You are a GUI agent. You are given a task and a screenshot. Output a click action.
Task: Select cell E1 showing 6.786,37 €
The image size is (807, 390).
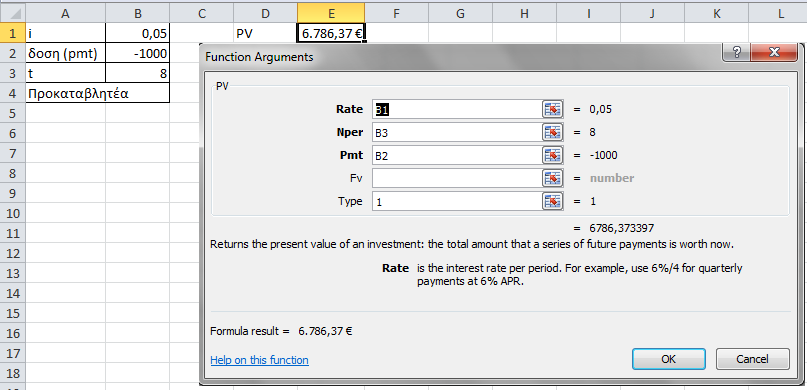click(x=331, y=33)
